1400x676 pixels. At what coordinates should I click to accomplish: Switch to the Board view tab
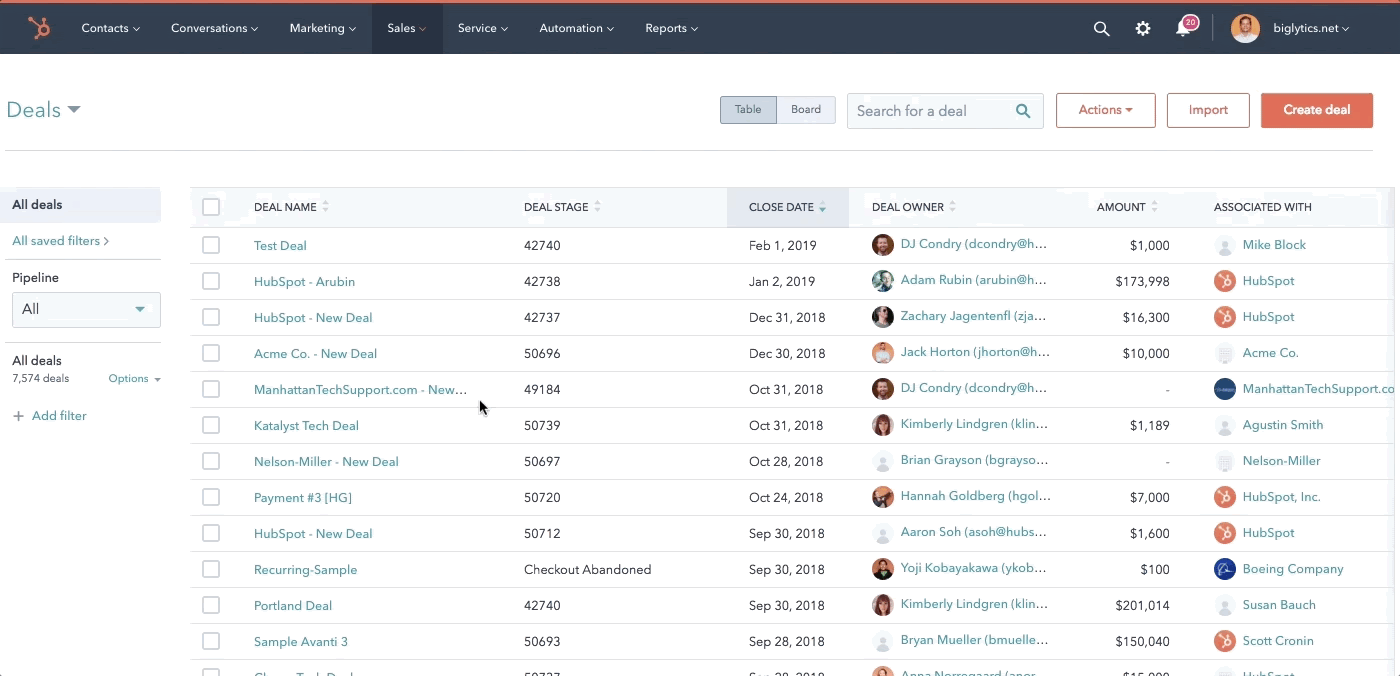point(805,110)
